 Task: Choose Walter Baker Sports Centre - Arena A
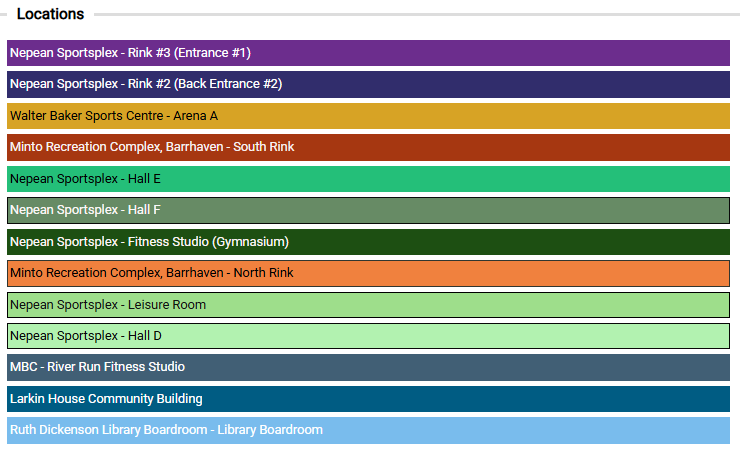(x=368, y=116)
